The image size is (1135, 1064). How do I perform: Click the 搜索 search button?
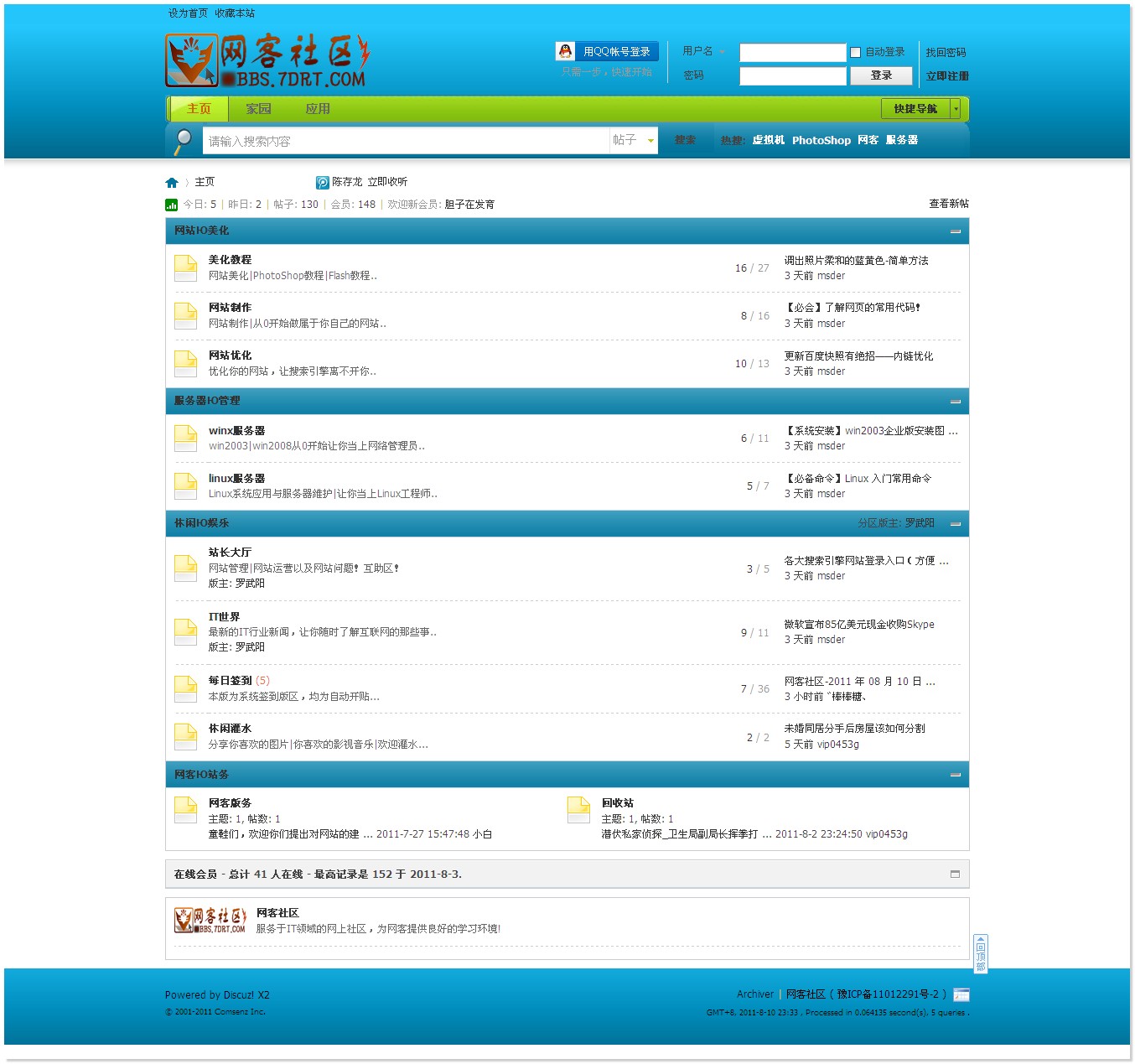coord(686,140)
